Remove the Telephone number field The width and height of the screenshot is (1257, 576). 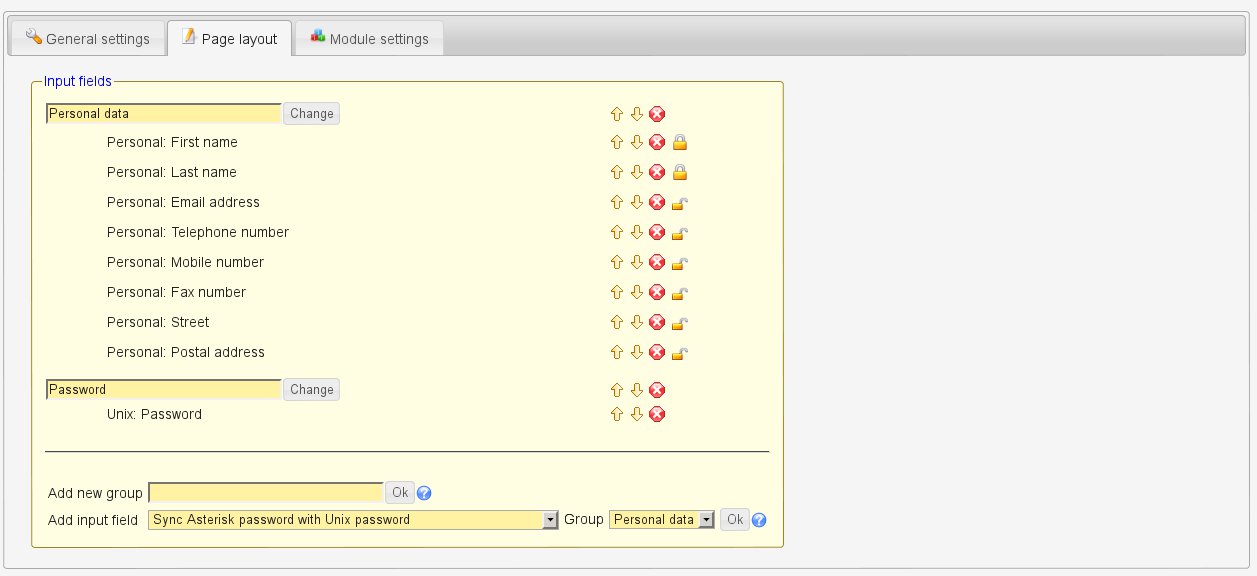(x=657, y=233)
